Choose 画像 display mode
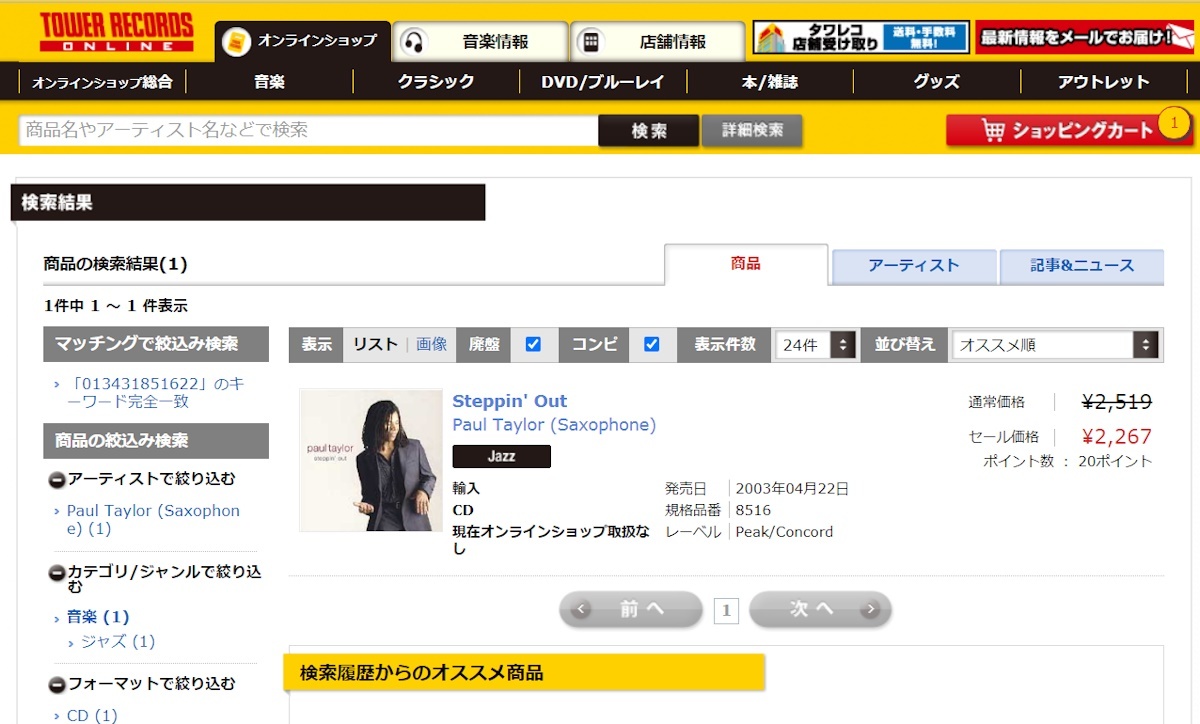Viewport: 1200px width, 724px height. coord(432,344)
